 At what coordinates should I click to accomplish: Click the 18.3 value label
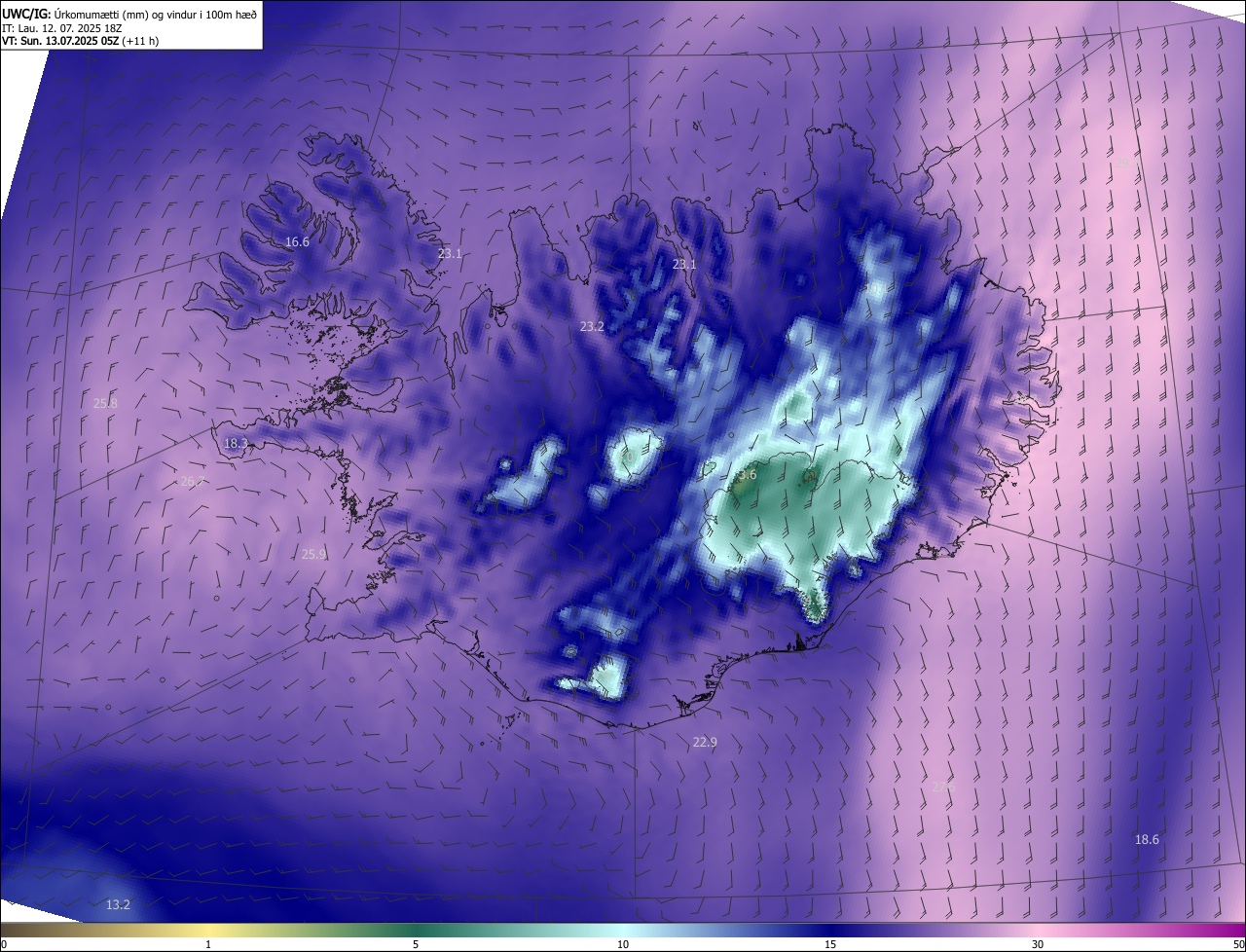pyautogui.click(x=236, y=444)
